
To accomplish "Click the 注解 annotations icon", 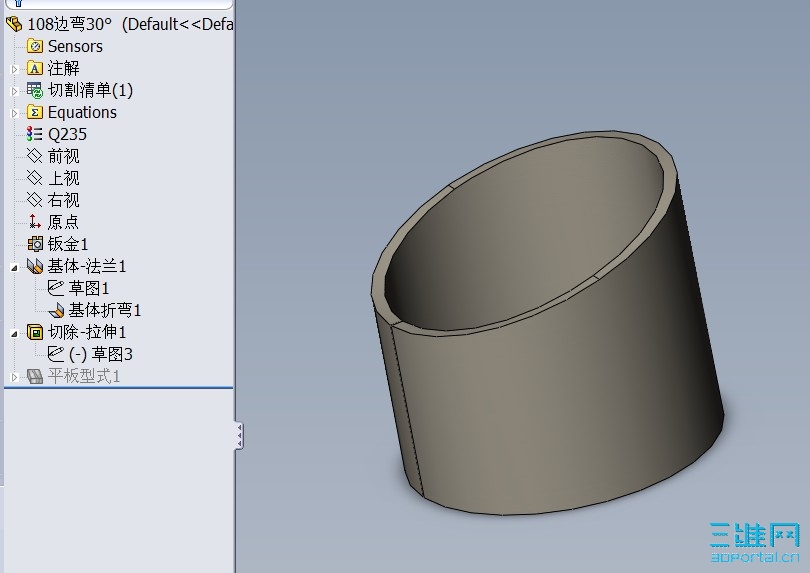I will click(35, 68).
